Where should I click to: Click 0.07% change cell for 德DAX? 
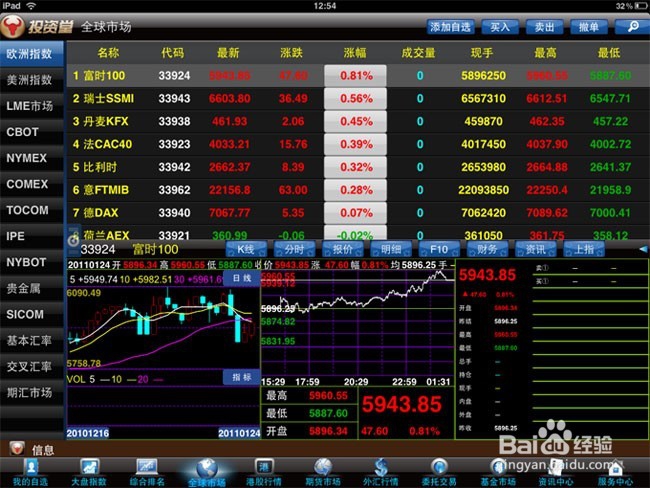coord(355,213)
